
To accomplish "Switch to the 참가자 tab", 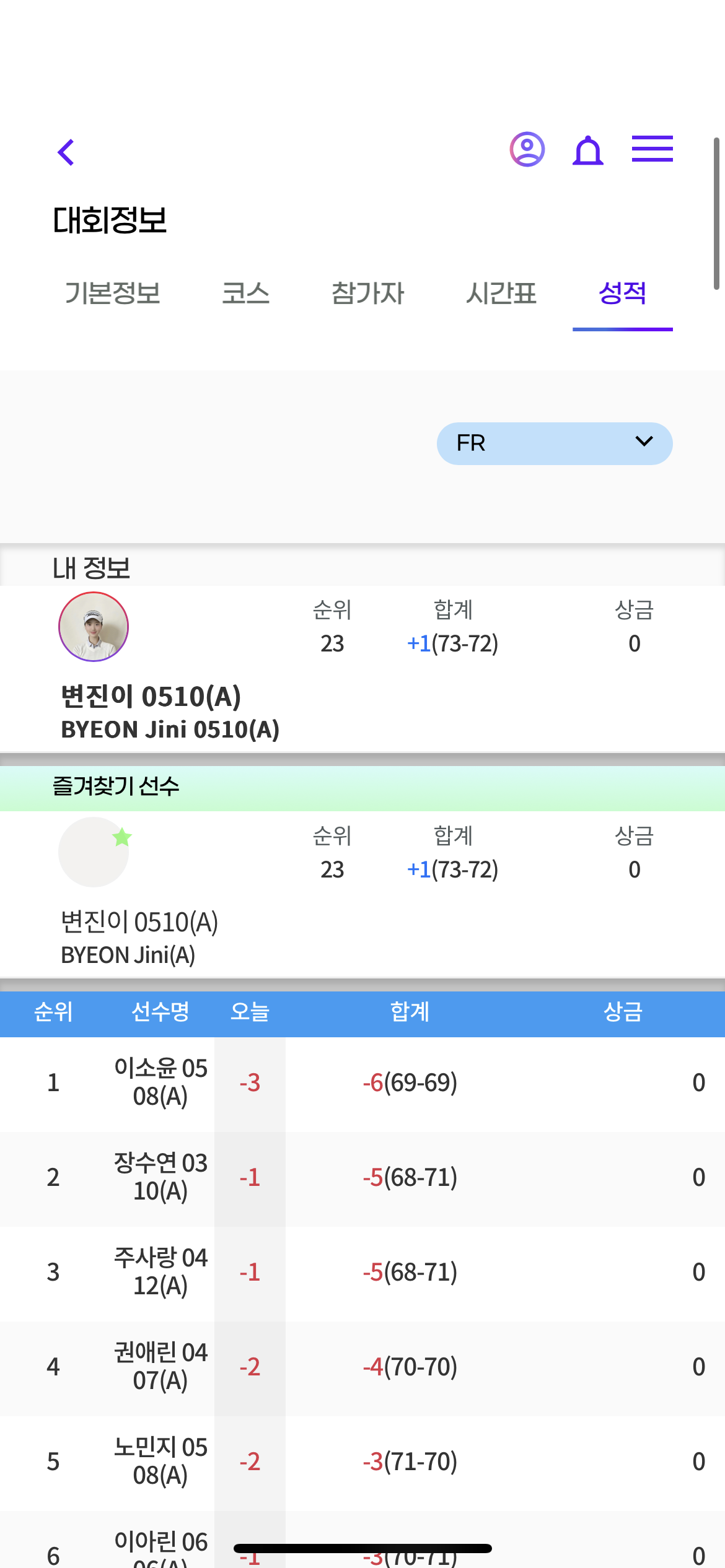I will point(367,293).
